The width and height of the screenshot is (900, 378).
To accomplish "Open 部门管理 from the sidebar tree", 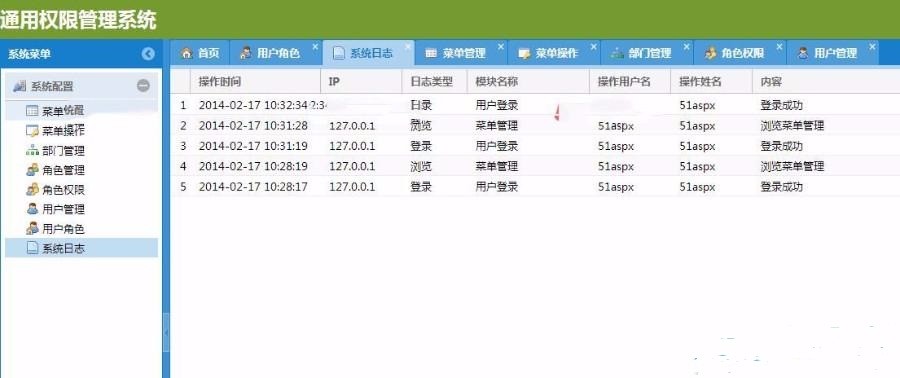I will point(63,151).
